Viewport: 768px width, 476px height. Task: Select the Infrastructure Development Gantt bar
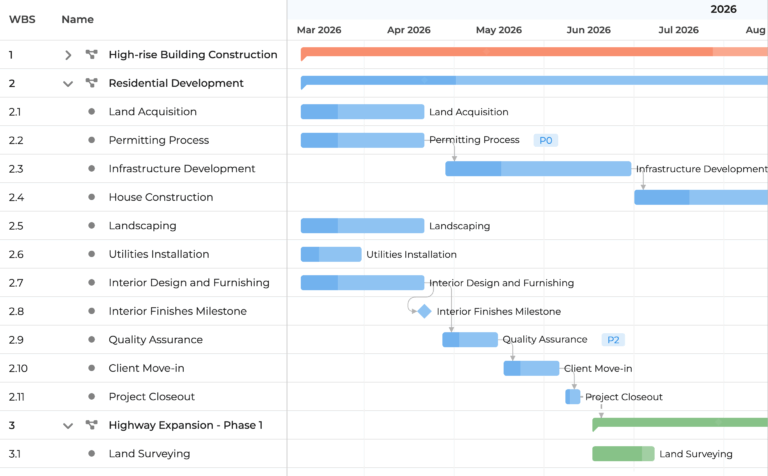538,169
